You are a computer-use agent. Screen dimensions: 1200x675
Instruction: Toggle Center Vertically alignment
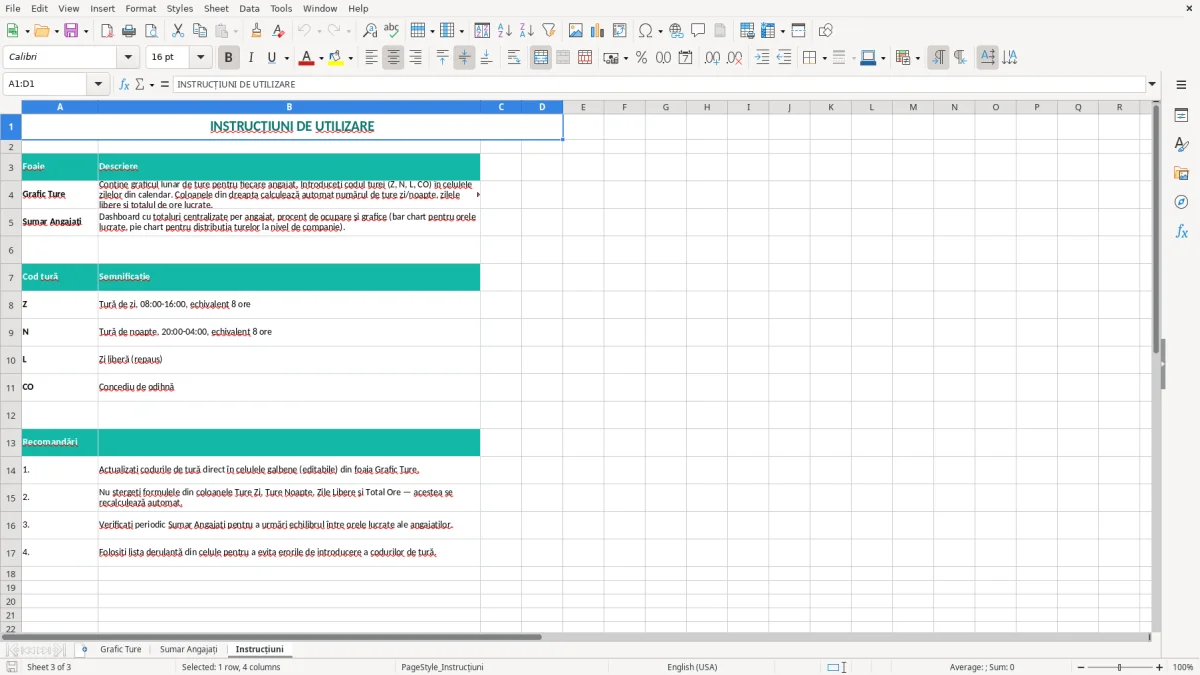point(464,58)
